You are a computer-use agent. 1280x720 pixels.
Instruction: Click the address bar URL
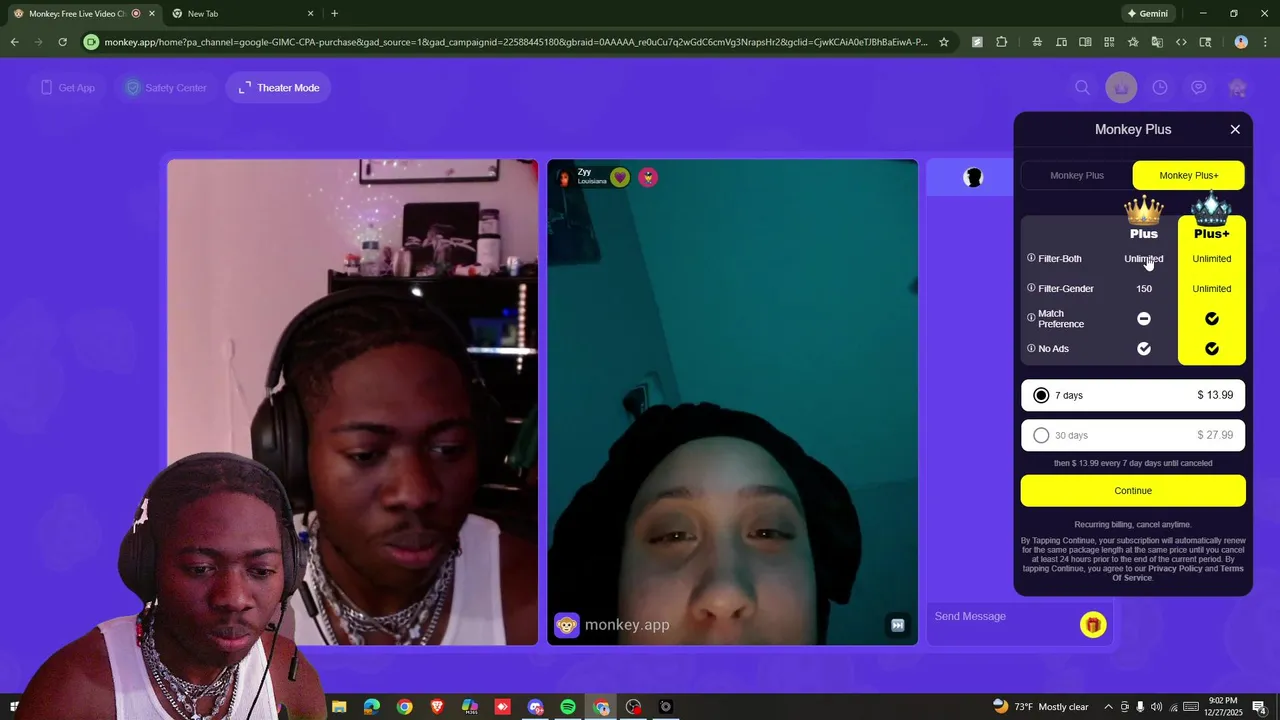[516, 42]
